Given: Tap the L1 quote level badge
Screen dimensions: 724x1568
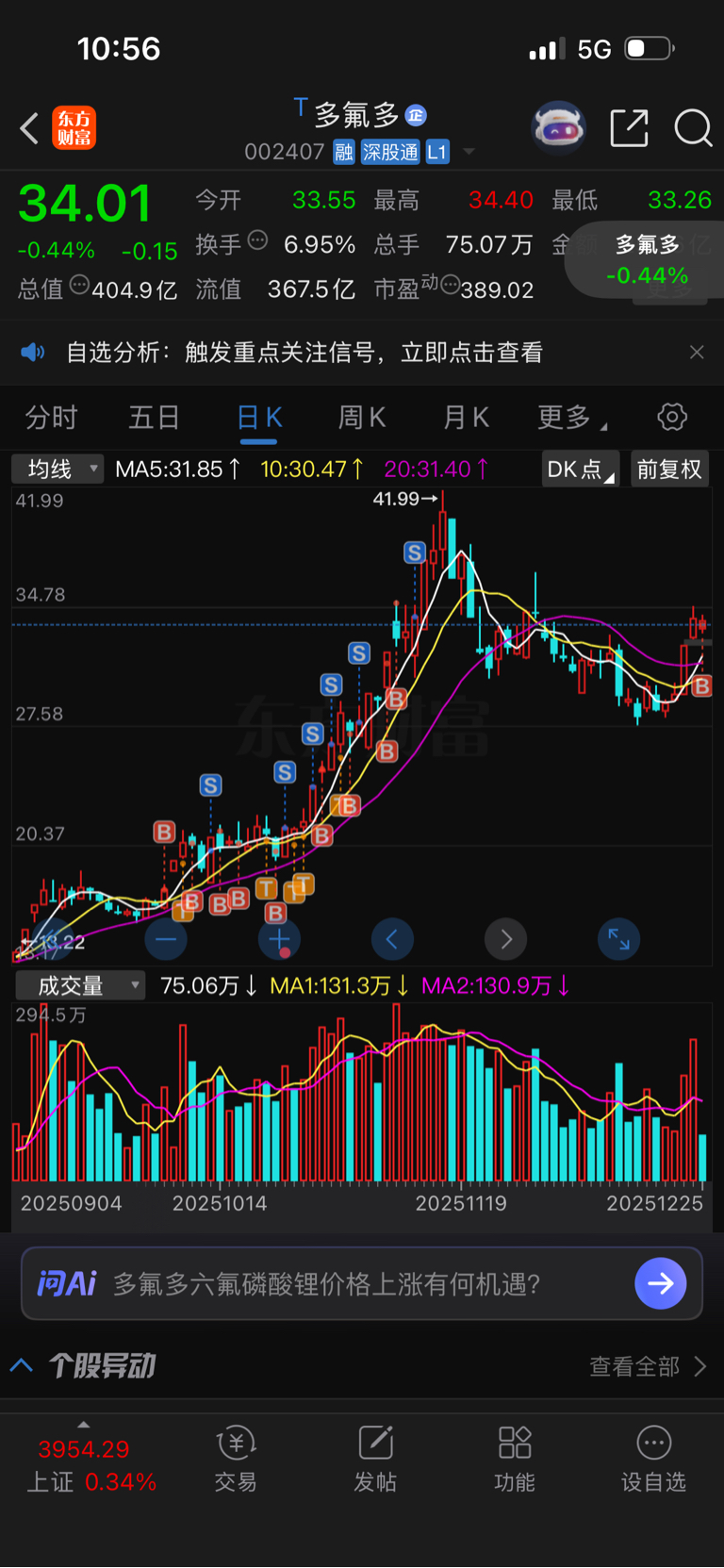Looking at the screenshot, I should (x=437, y=152).
